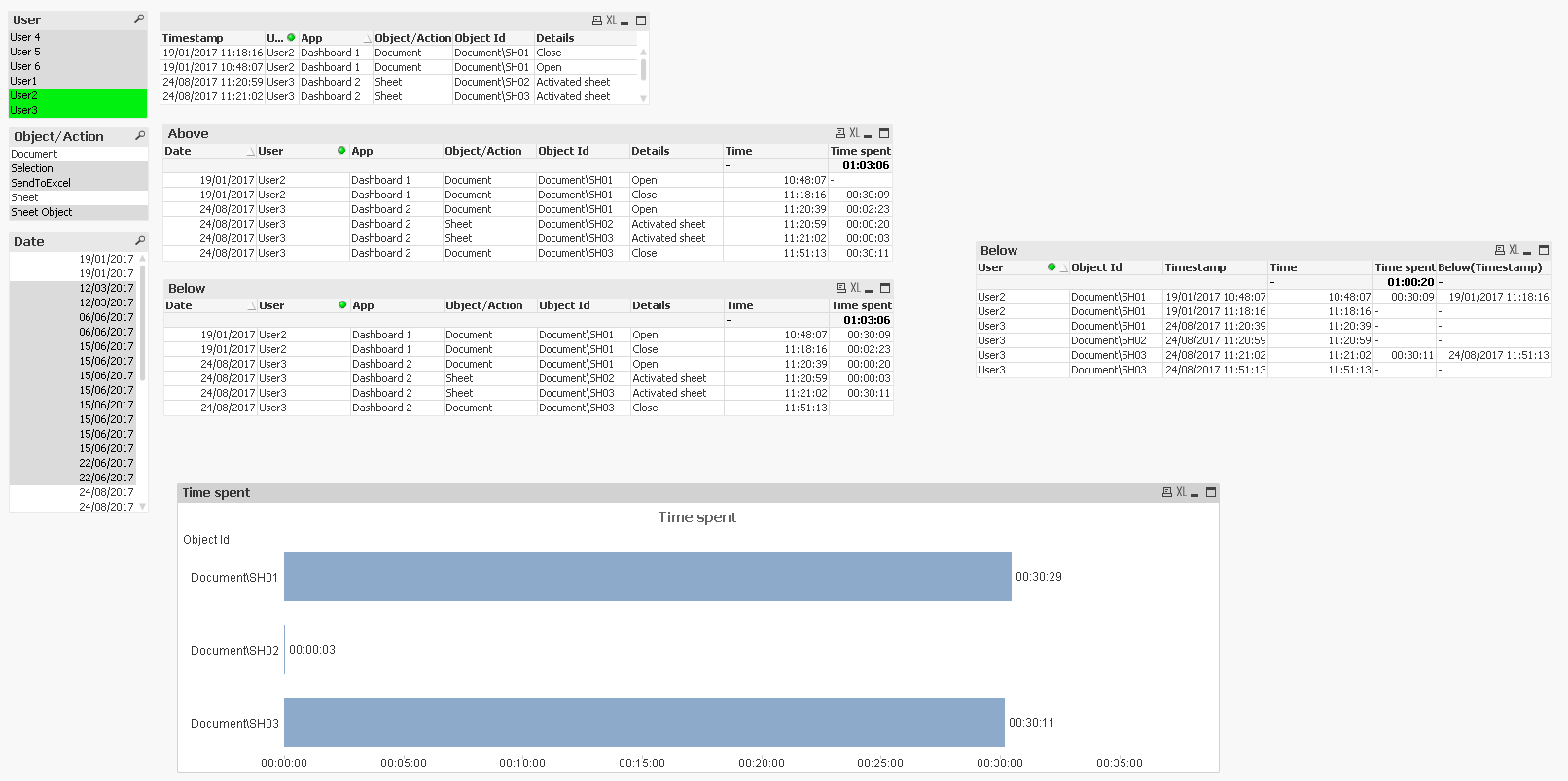This screenshot has height=781, width=1568.
Task: Click Details header in Above table
Action: click(676, 151)
